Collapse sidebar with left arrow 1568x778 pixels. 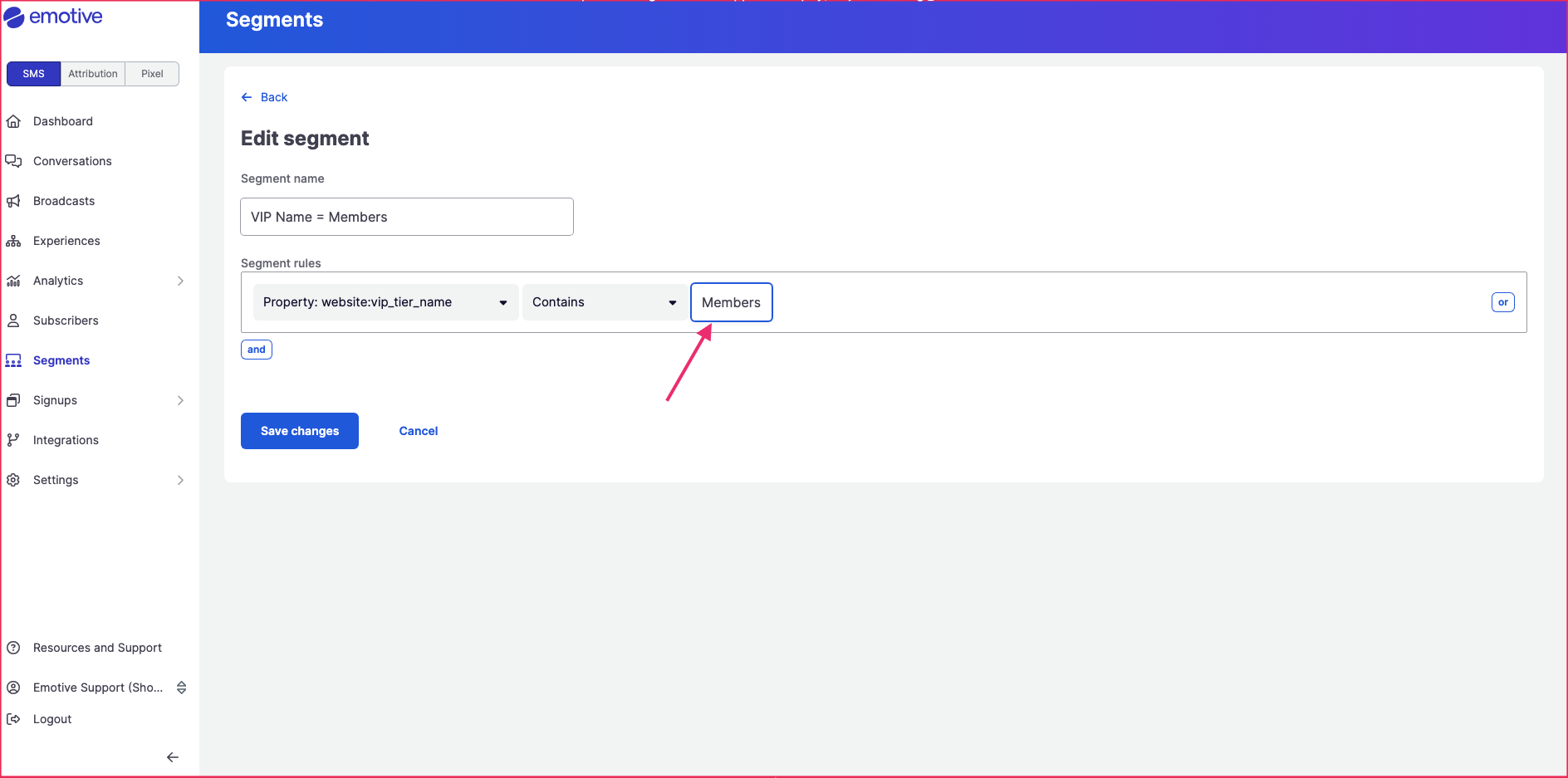tap(173, 757)
